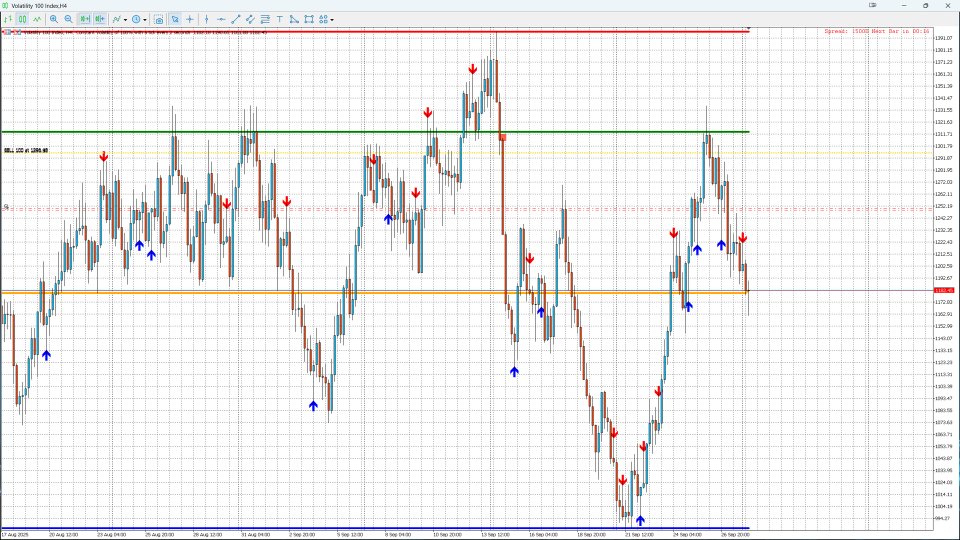Click the 1311.71 price scale label
Viewport: 960px width, 540px height.
click(943, 134)
